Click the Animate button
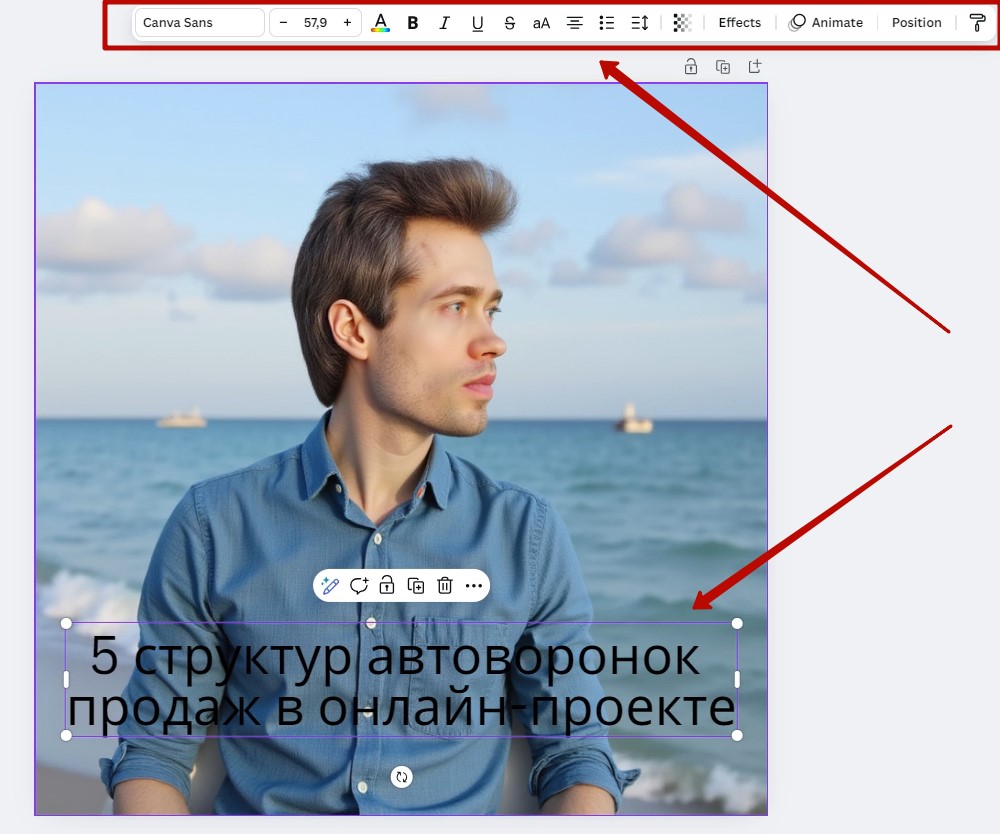 [x=826, y=23]
